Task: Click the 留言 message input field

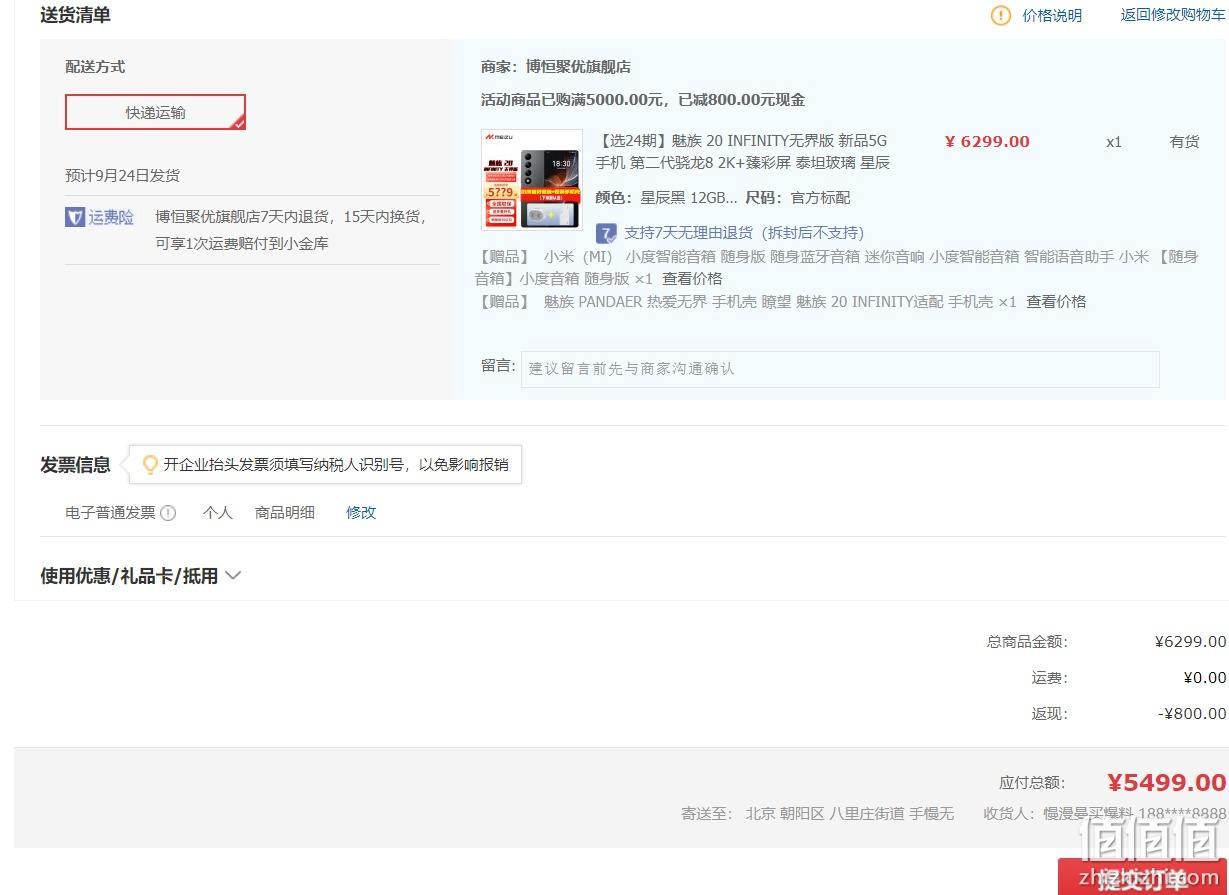Action: (x=840, y=369)
